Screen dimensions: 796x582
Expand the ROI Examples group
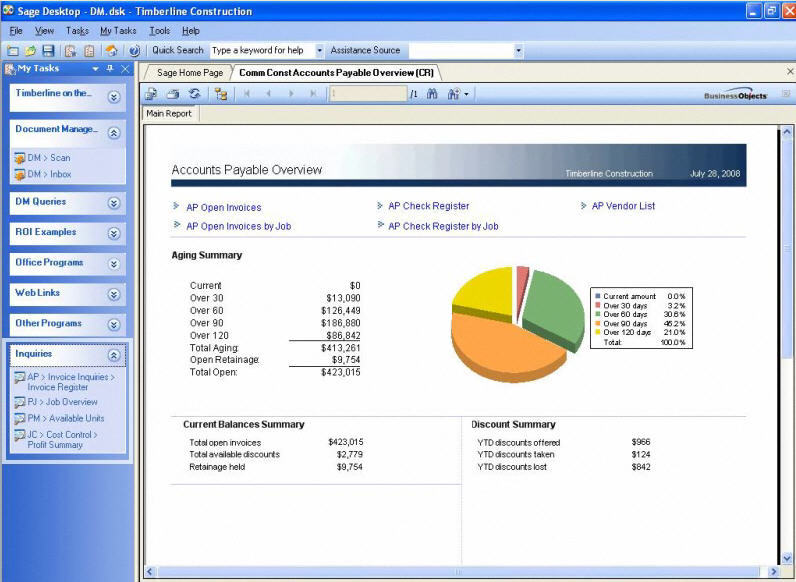pos(114,234)
